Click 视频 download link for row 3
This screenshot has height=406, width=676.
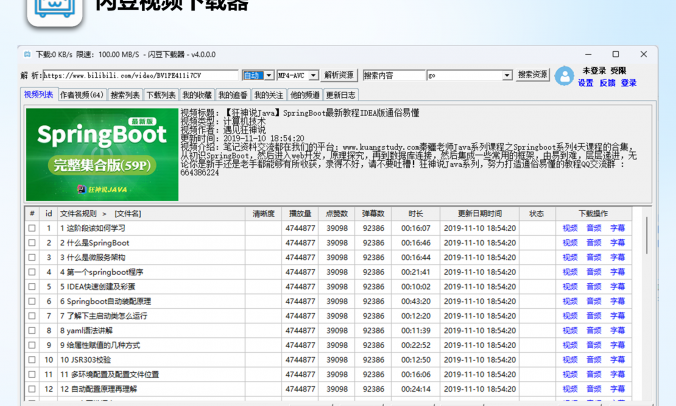570,257
